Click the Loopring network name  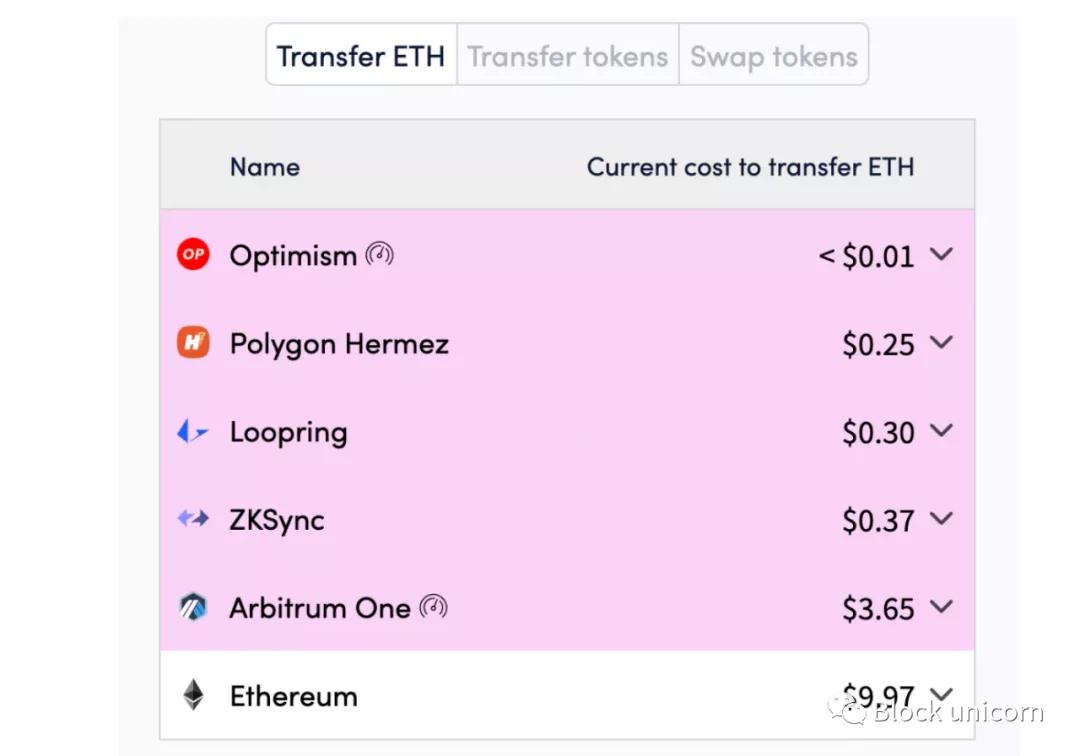pos(288,432)
